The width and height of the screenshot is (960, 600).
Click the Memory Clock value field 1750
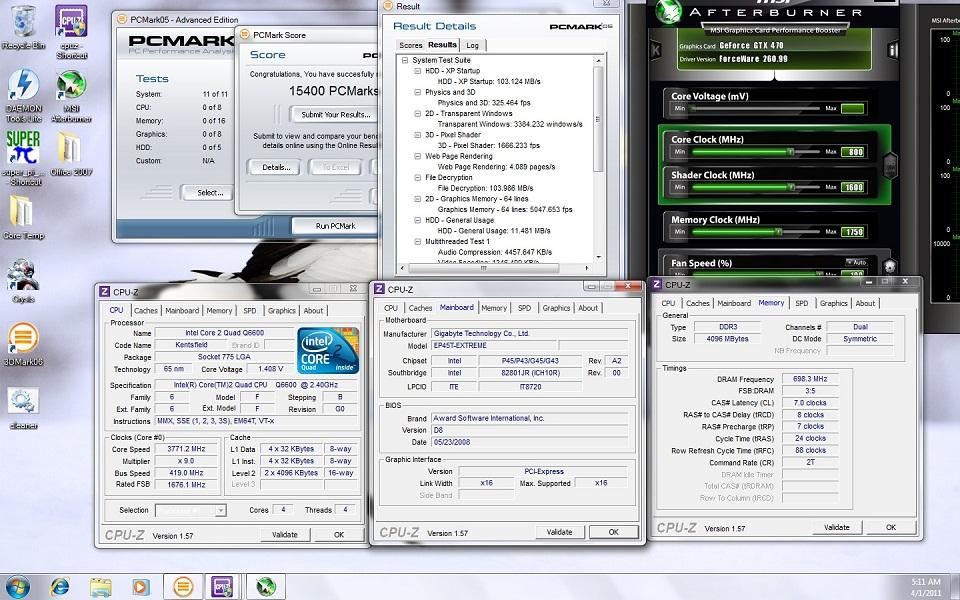852,232
